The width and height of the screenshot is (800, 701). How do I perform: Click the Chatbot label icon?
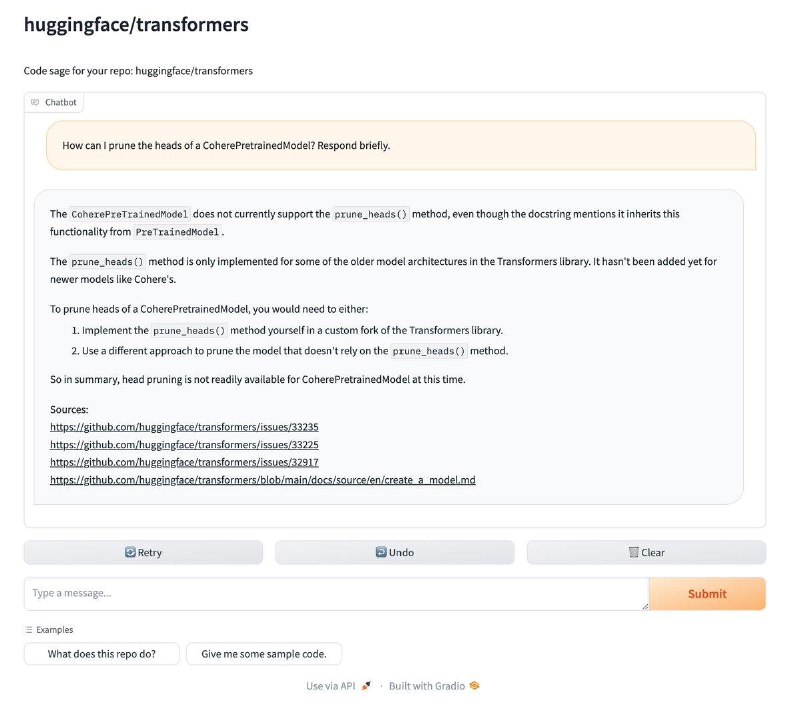point(35,102)
